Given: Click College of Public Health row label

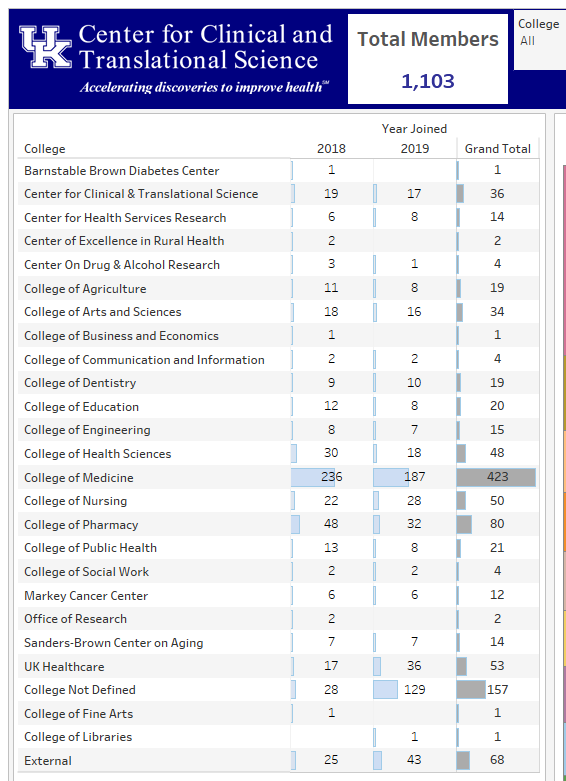Looking at the screenshot, I should [90, 548].
